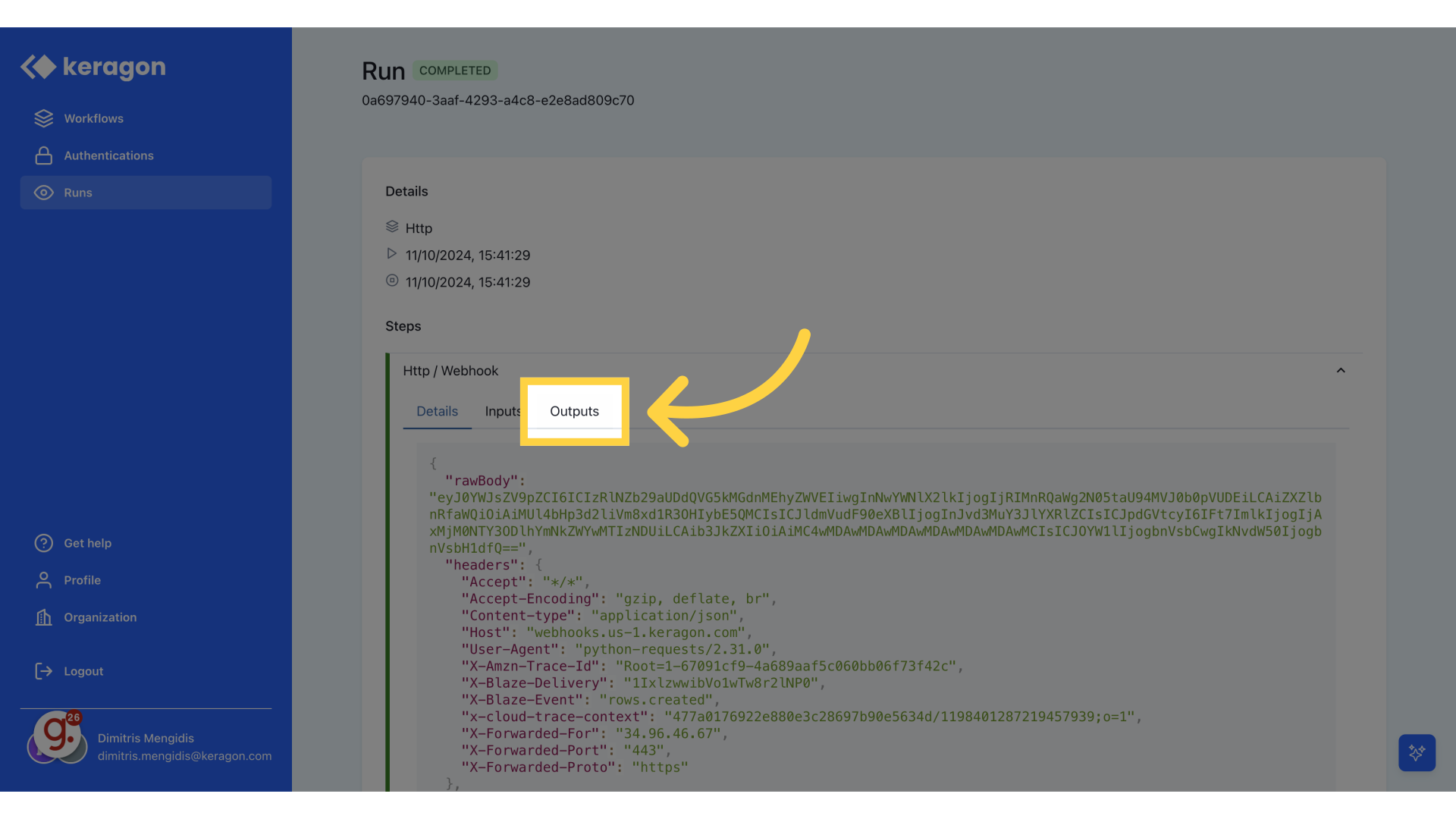Click the "User-Agent" python-requests line

click(x=619, y=649)
